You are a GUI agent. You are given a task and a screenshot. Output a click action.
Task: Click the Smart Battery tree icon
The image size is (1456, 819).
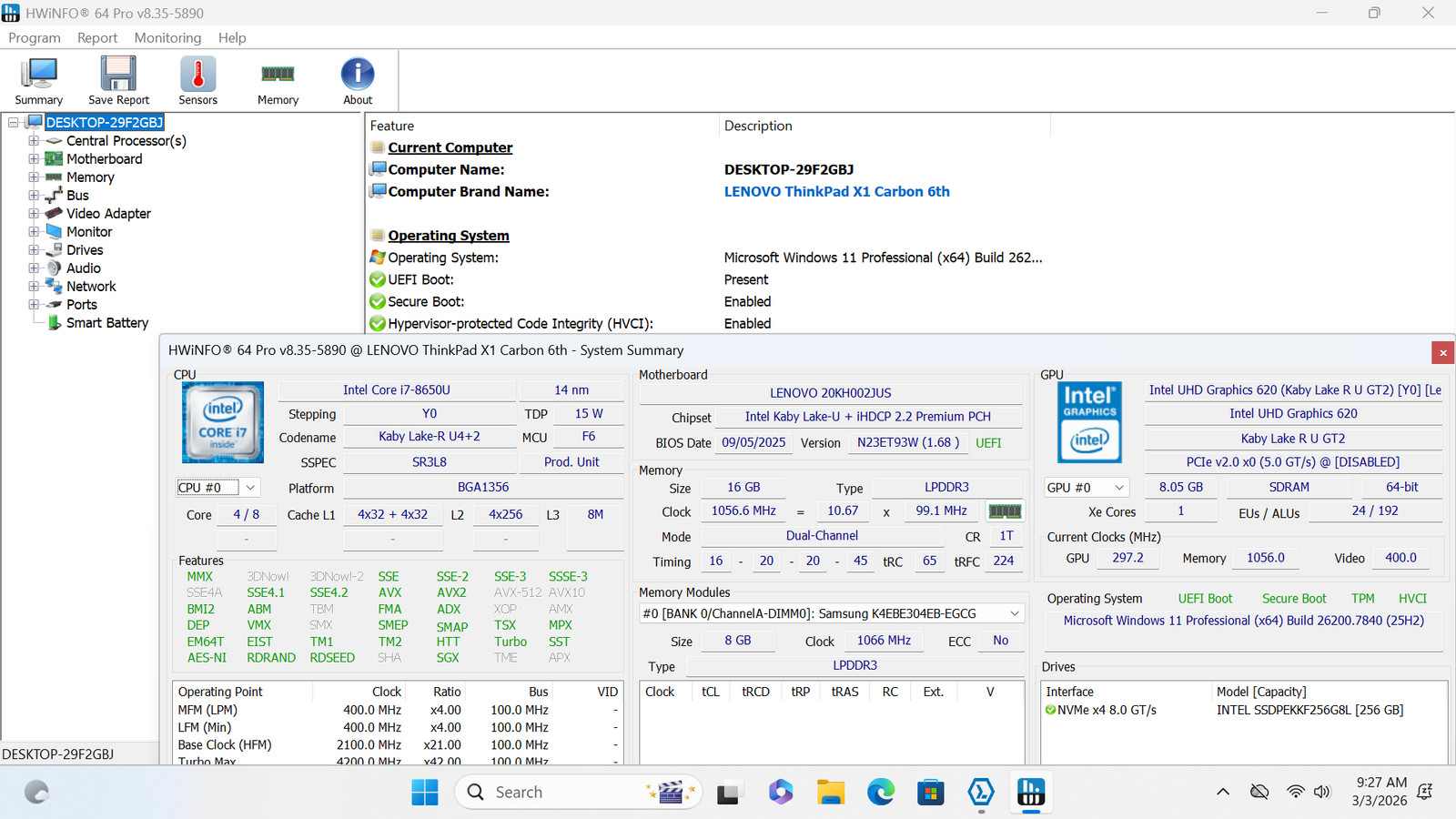click(x=54, y=322)
